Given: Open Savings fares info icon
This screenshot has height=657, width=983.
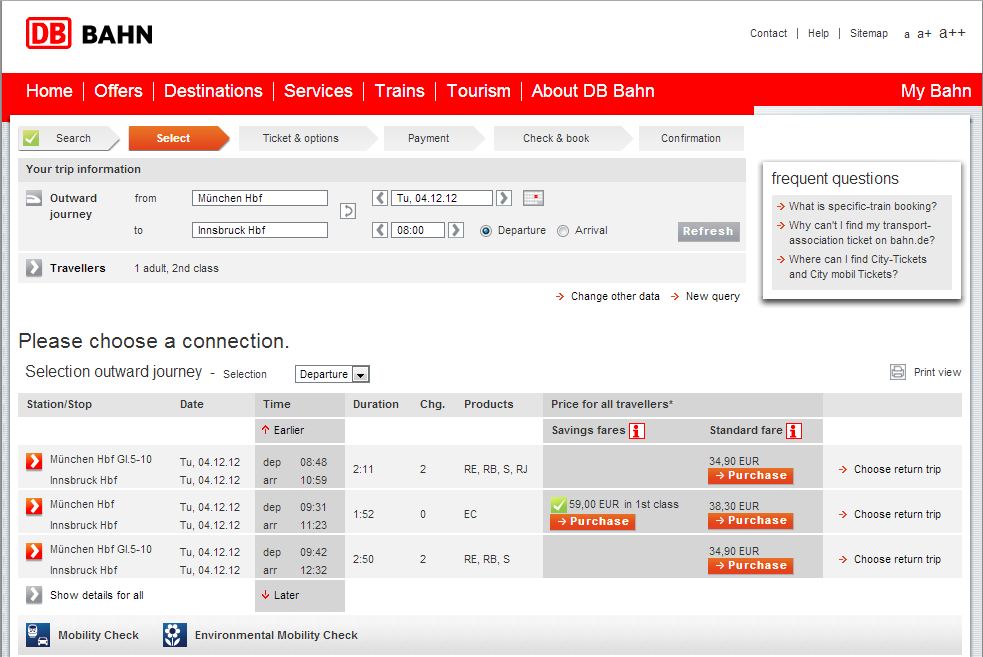Looking at the screenshot, I should (637, 431).
